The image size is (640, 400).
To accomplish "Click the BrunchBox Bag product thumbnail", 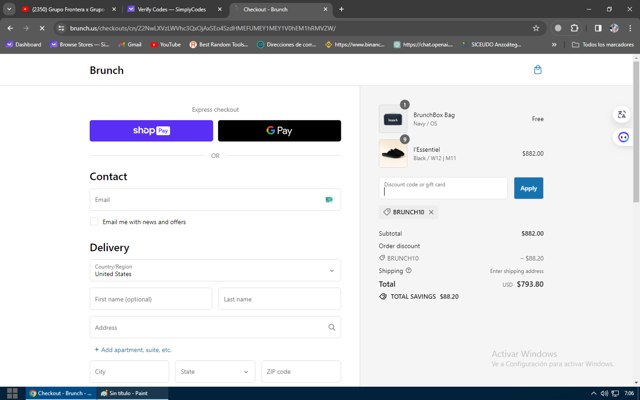I will tap(393, 119).
